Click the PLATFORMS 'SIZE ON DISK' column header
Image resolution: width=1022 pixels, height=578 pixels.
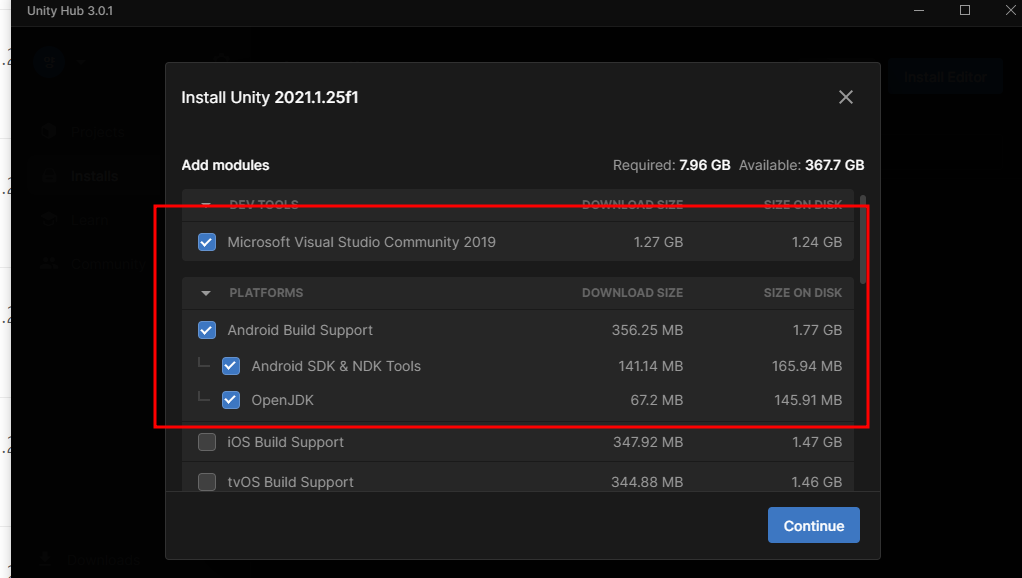pos(802,293)
